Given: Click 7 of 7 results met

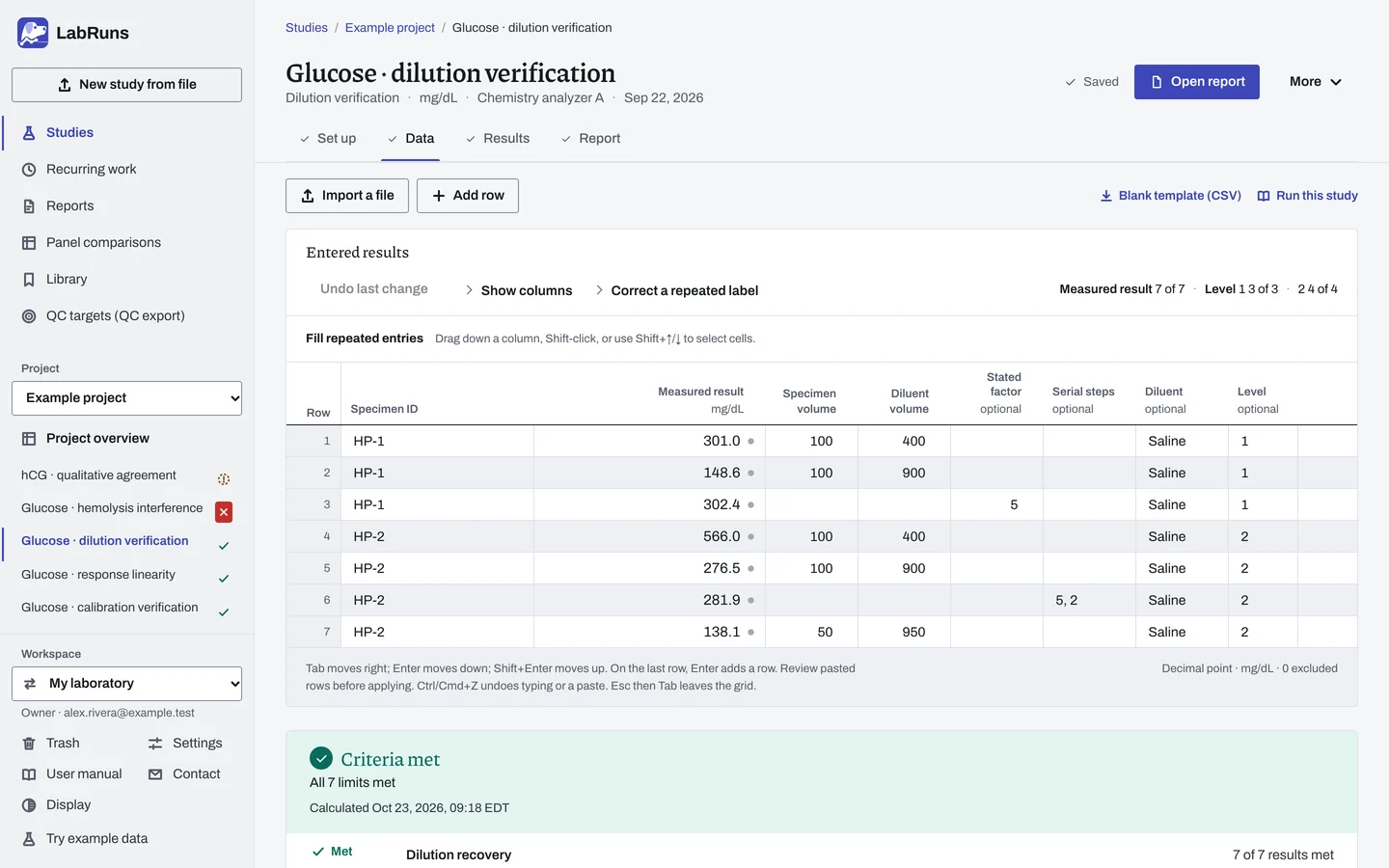Looking at the screenshot, I should click(x=1283, y=855).
